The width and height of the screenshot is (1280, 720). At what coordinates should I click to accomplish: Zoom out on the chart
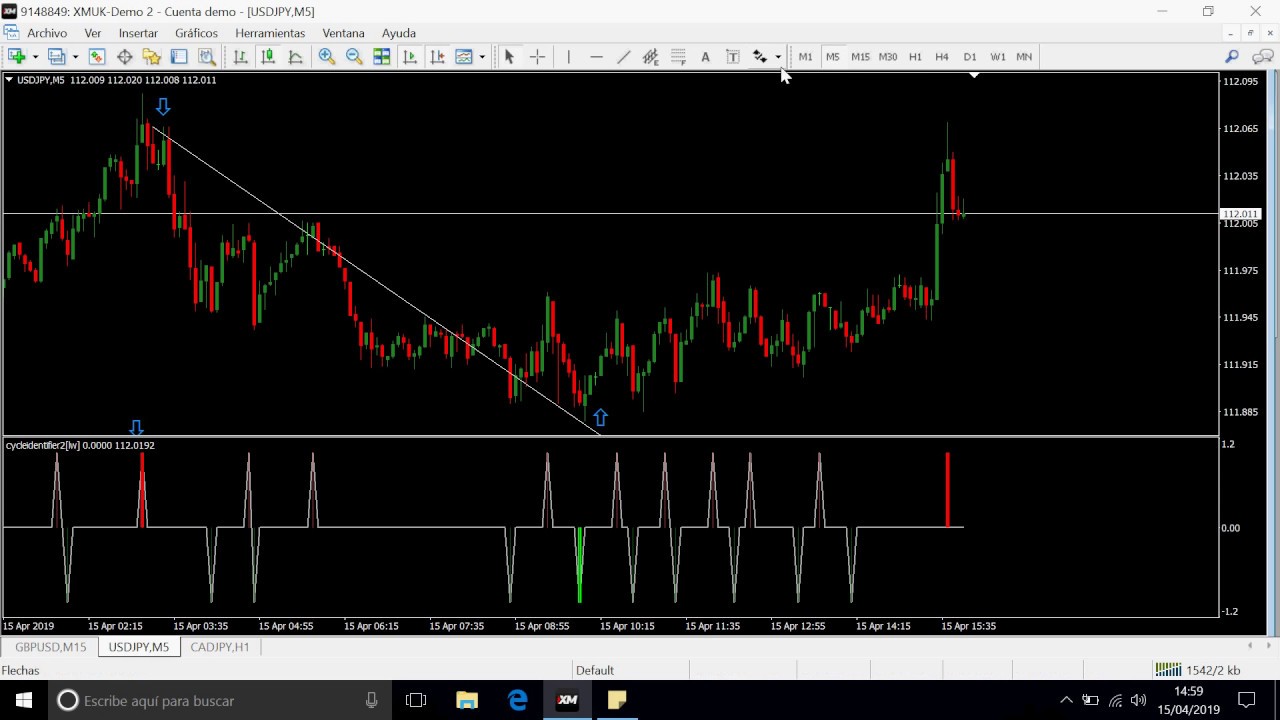pyautogui.click(x=354, y=57)
